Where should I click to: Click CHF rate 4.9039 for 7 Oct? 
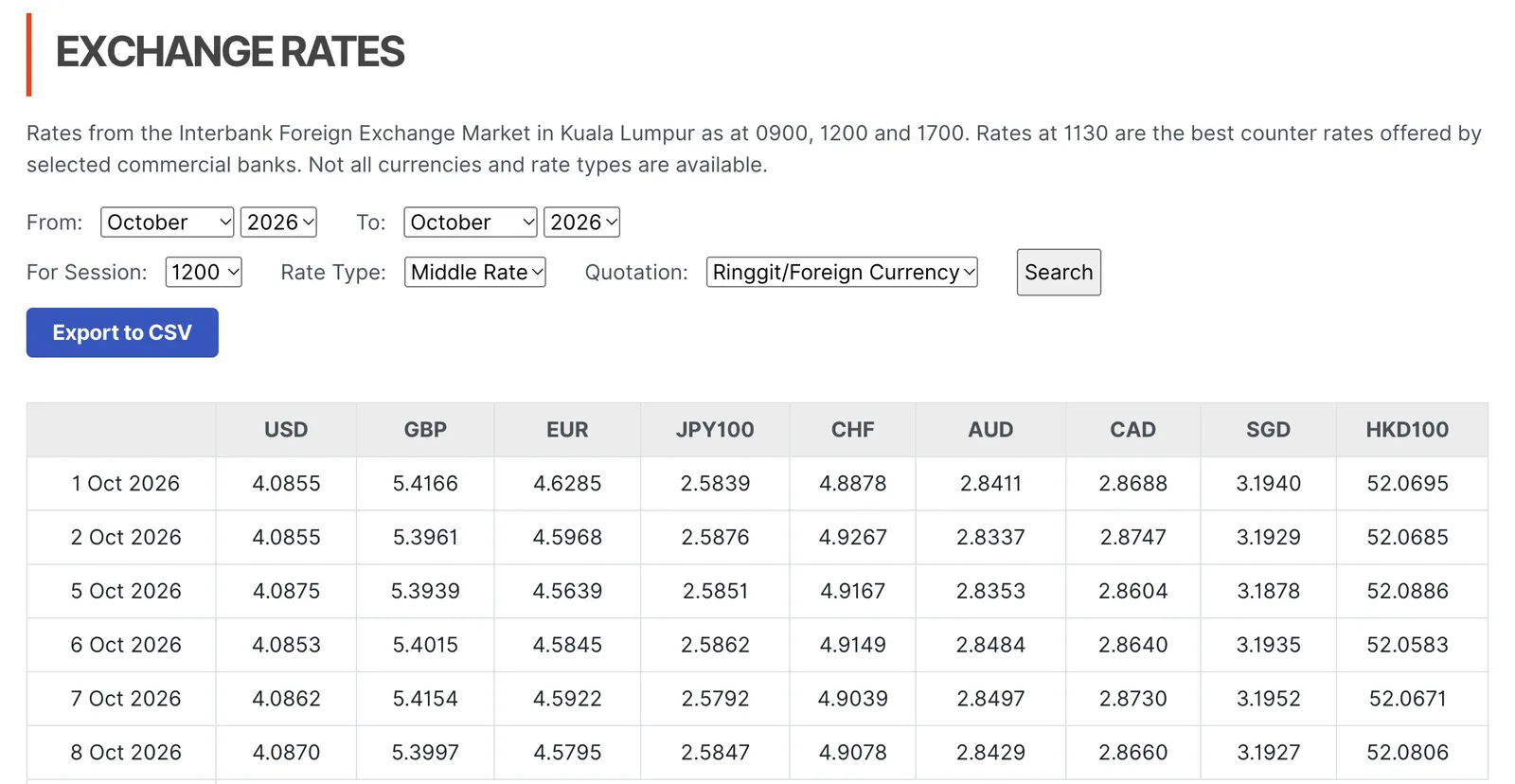852,699
